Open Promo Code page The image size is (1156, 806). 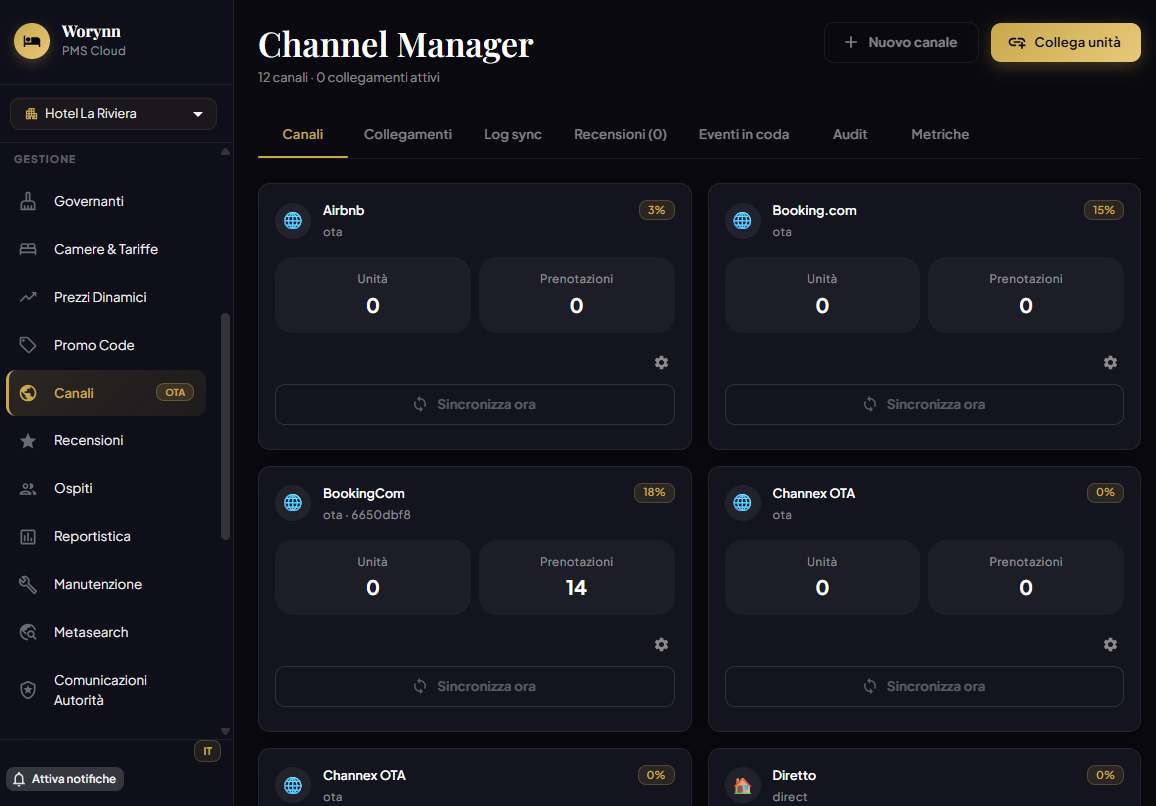click(x=107, y=345)
